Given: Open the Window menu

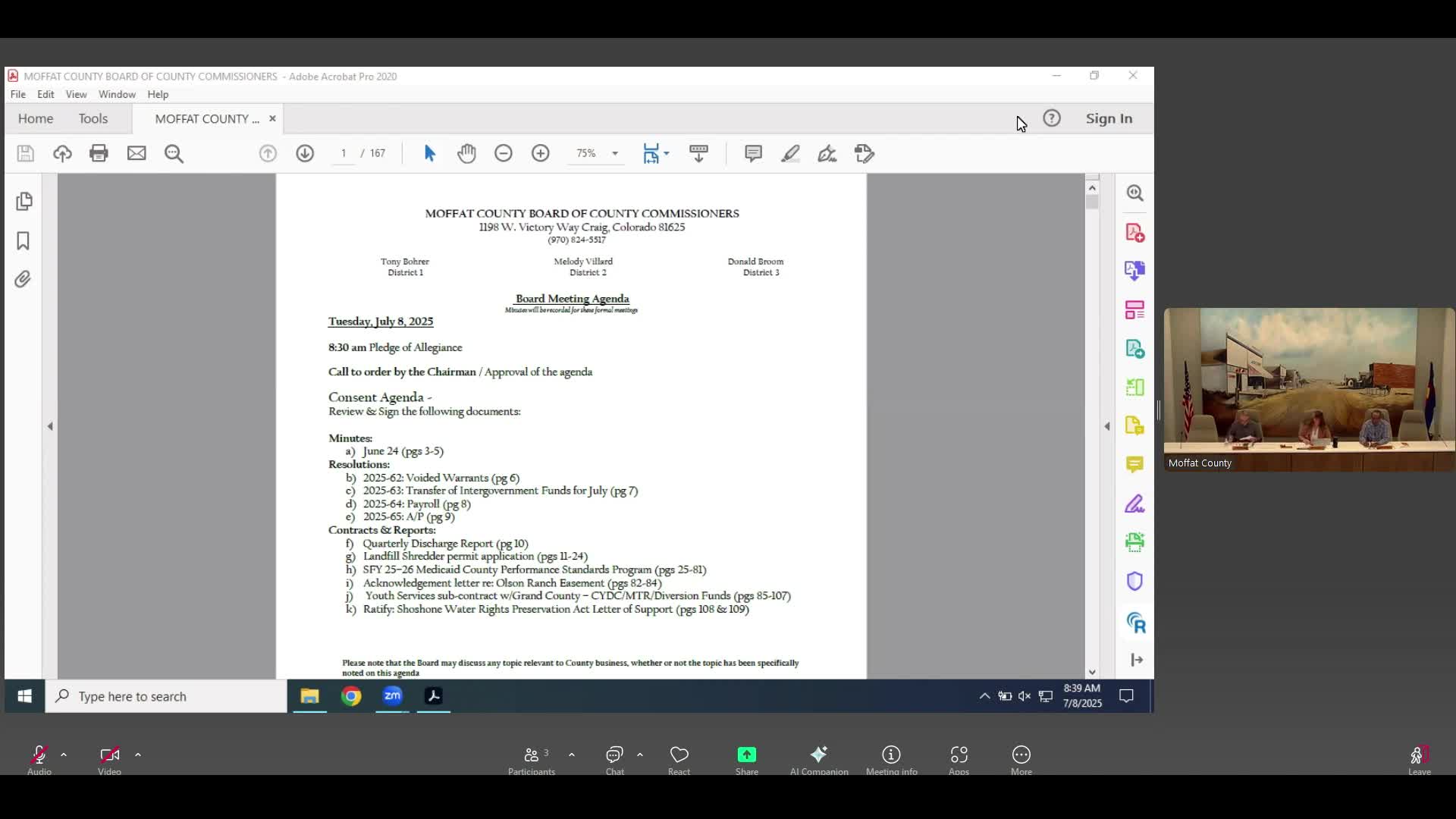Looking at the screenshot, I should tap(117, 94).
